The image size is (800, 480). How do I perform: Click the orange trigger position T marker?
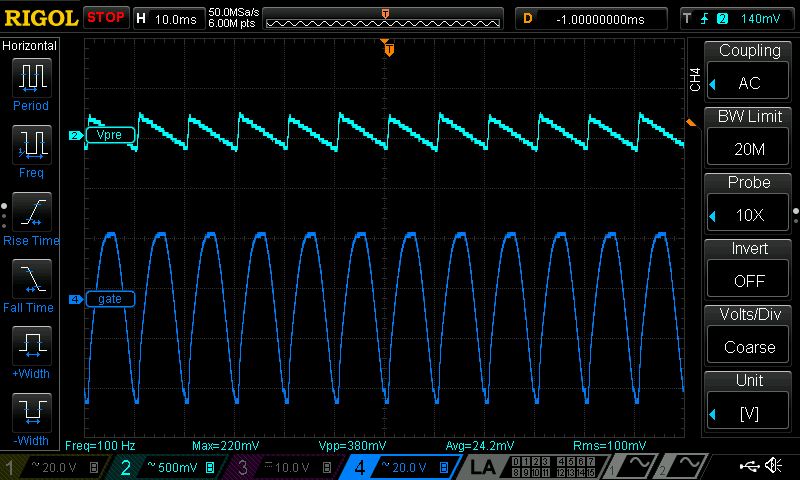tap(389, 49)
